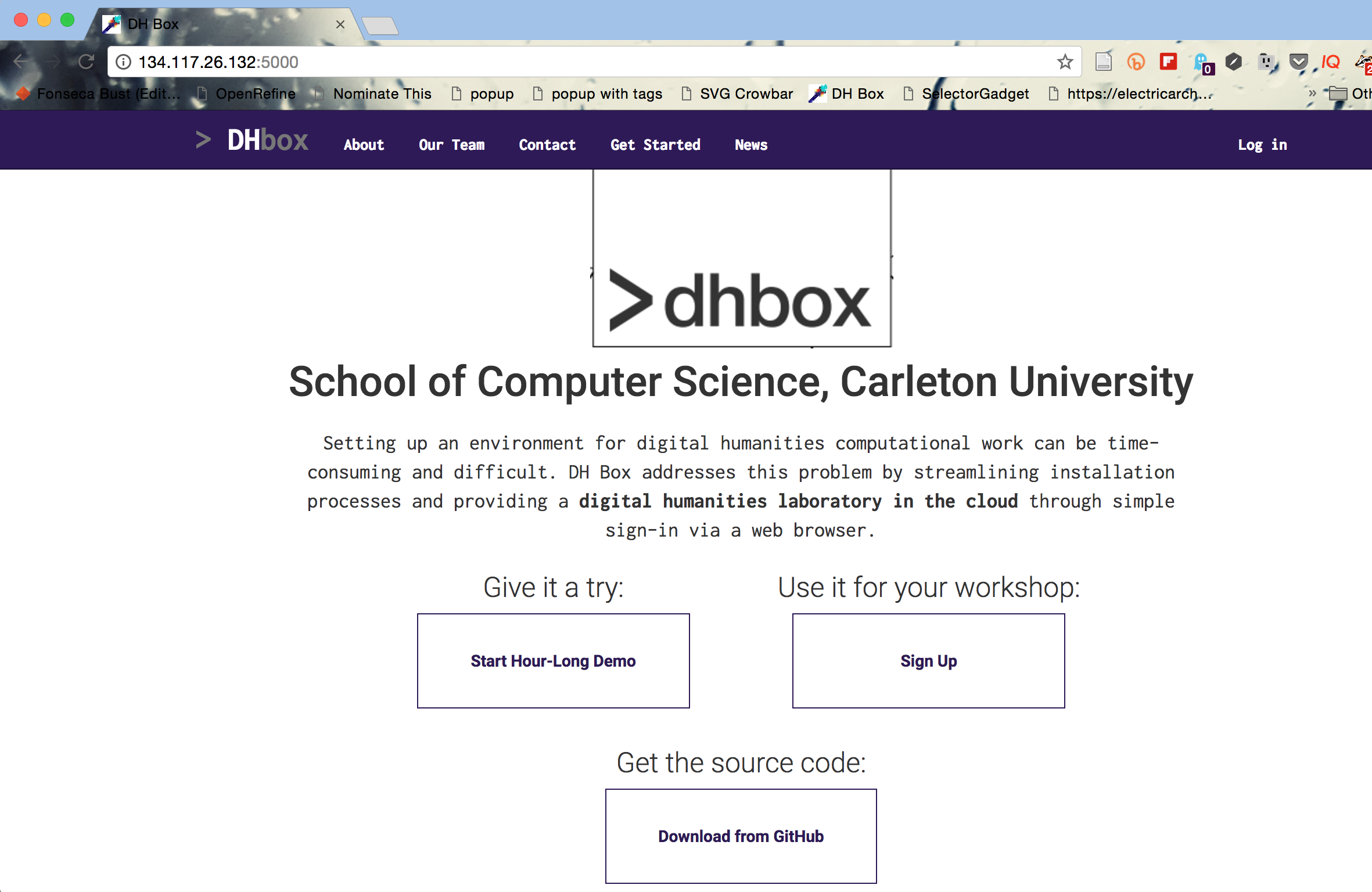The image size is (1372, 892).
Task: Click Log in in the navbar
Action: (1262, 145)
